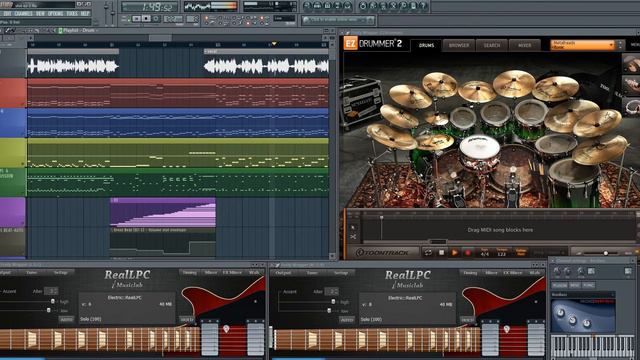Open FX Mixer tab in left RealLPC
The height and width of the screenshot is (360, 640).
click(x=233, y=273)
